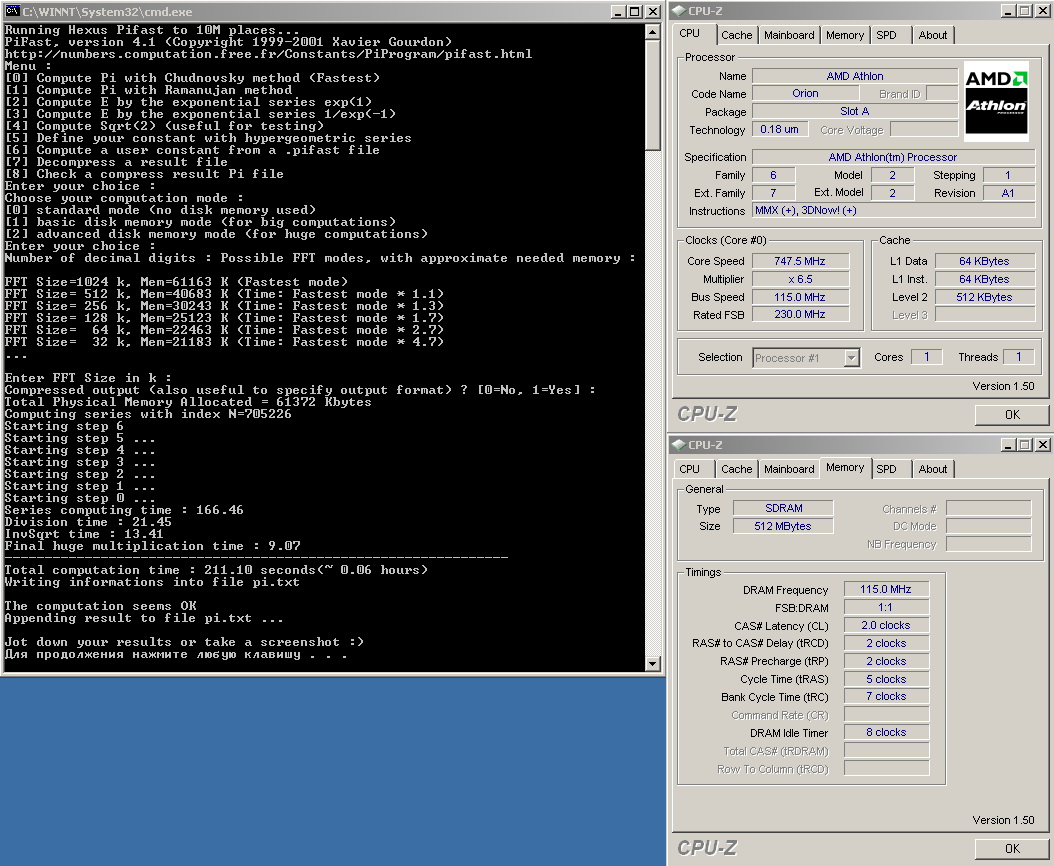Click the Threads count field
1054x866 pixels.
point(1018,357)
